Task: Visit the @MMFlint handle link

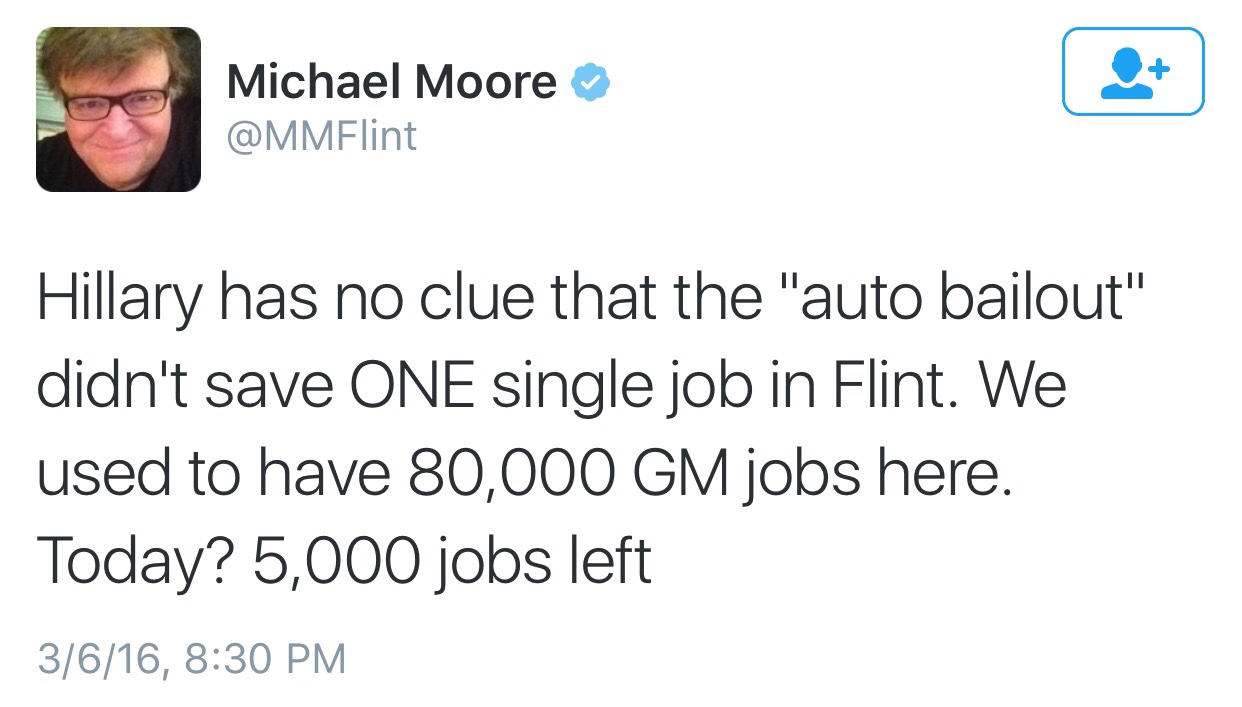Action: 321,135
